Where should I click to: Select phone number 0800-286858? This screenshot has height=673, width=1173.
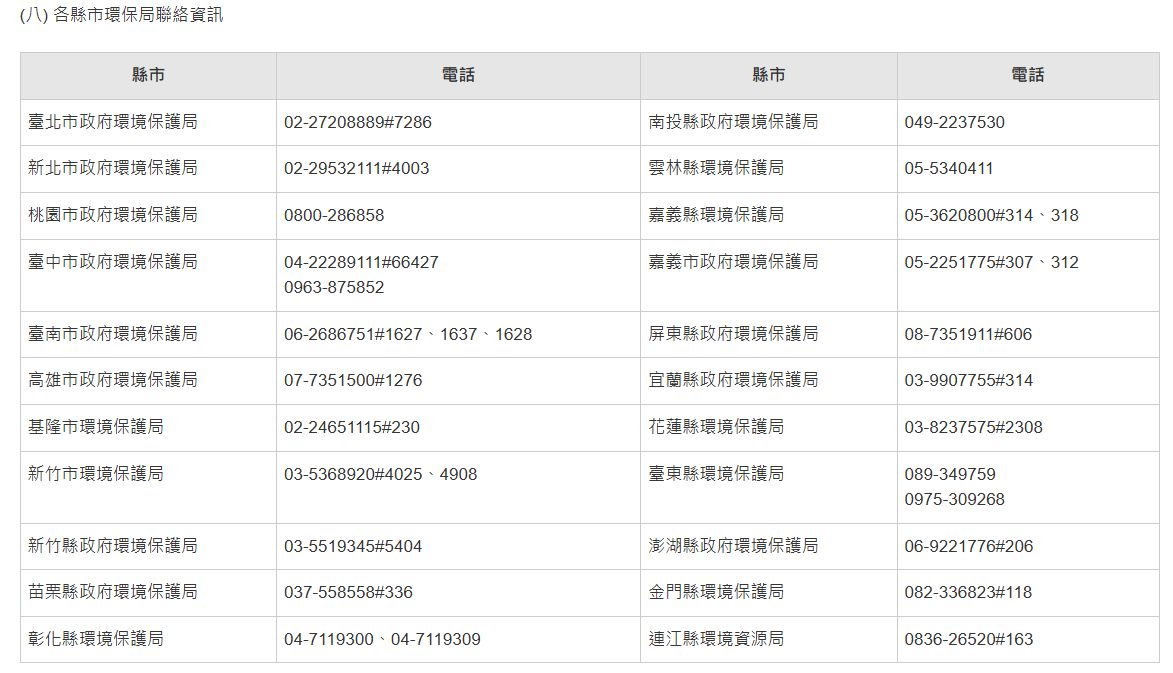pyautogui.click(x=334, y=215)
